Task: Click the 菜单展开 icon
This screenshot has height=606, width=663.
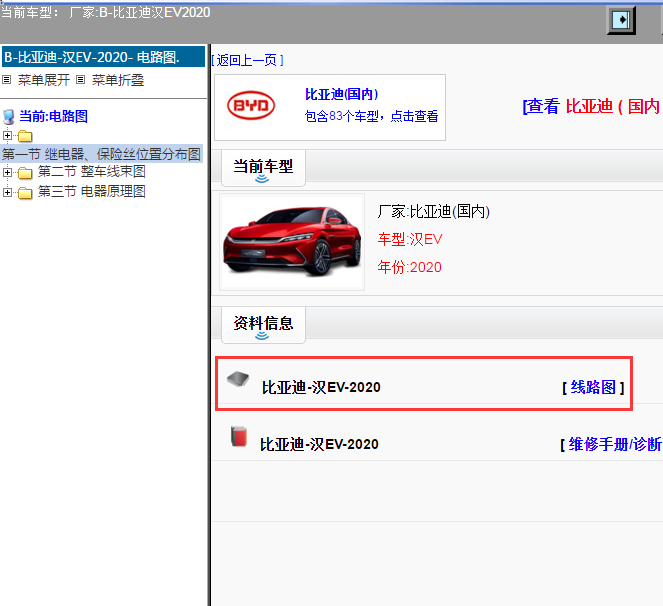Action: (x=6, y=80)
